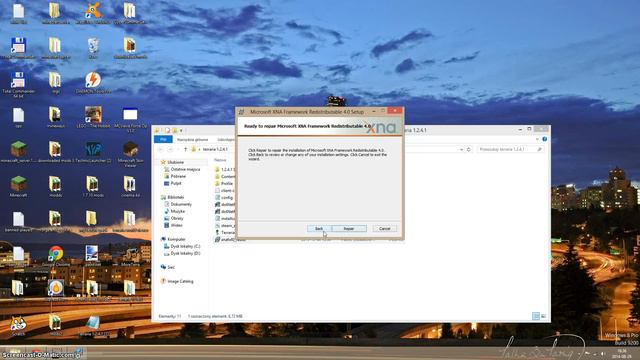Select Pobrane in Explorer sidebar

178,176
